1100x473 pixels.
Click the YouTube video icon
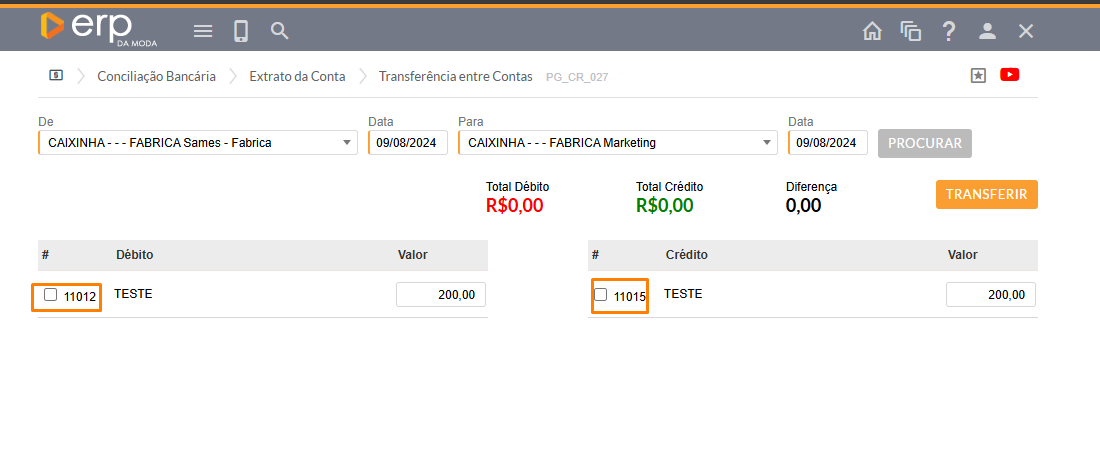point(1009,75)
